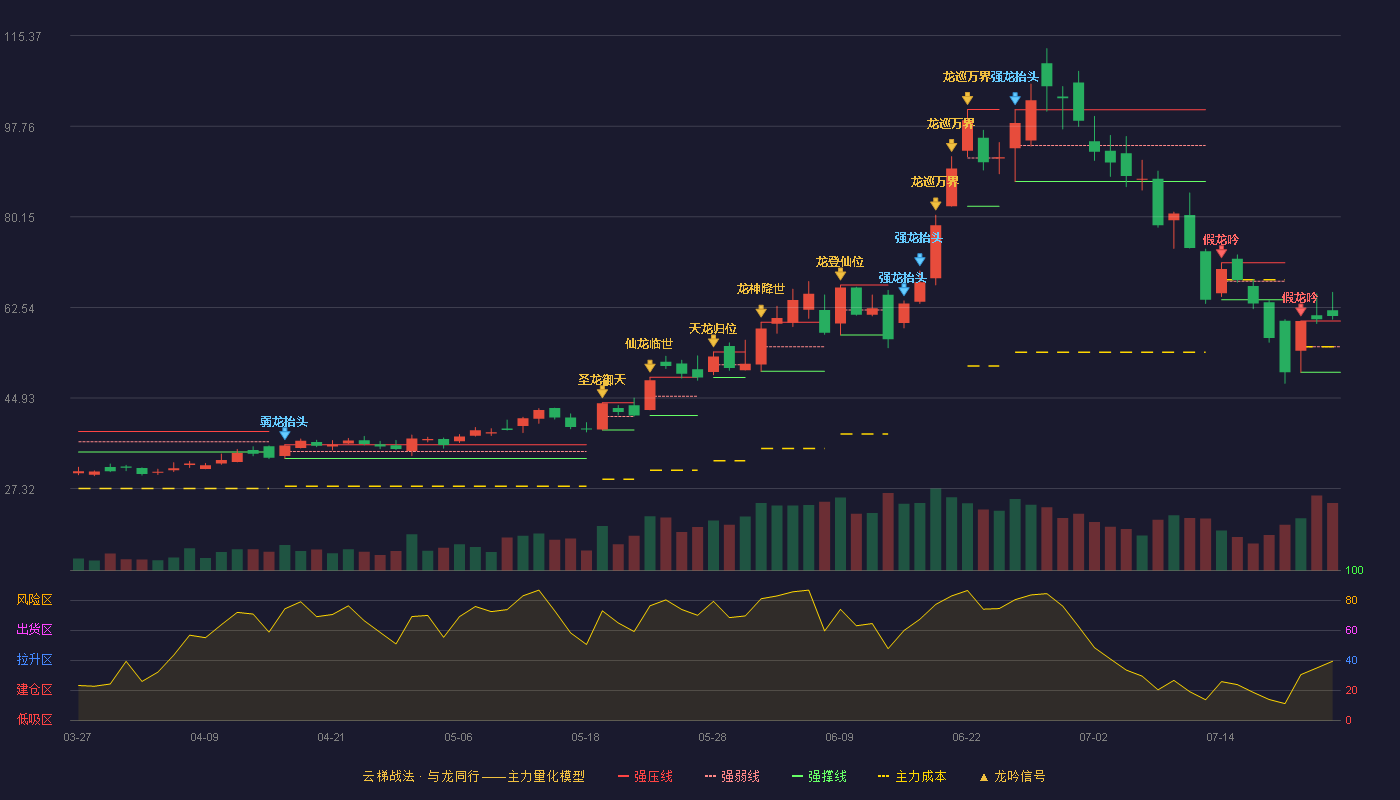Click the blue 40 oscillator scale value
This screenshot has width=1400, height=800.
(1351, 661)
